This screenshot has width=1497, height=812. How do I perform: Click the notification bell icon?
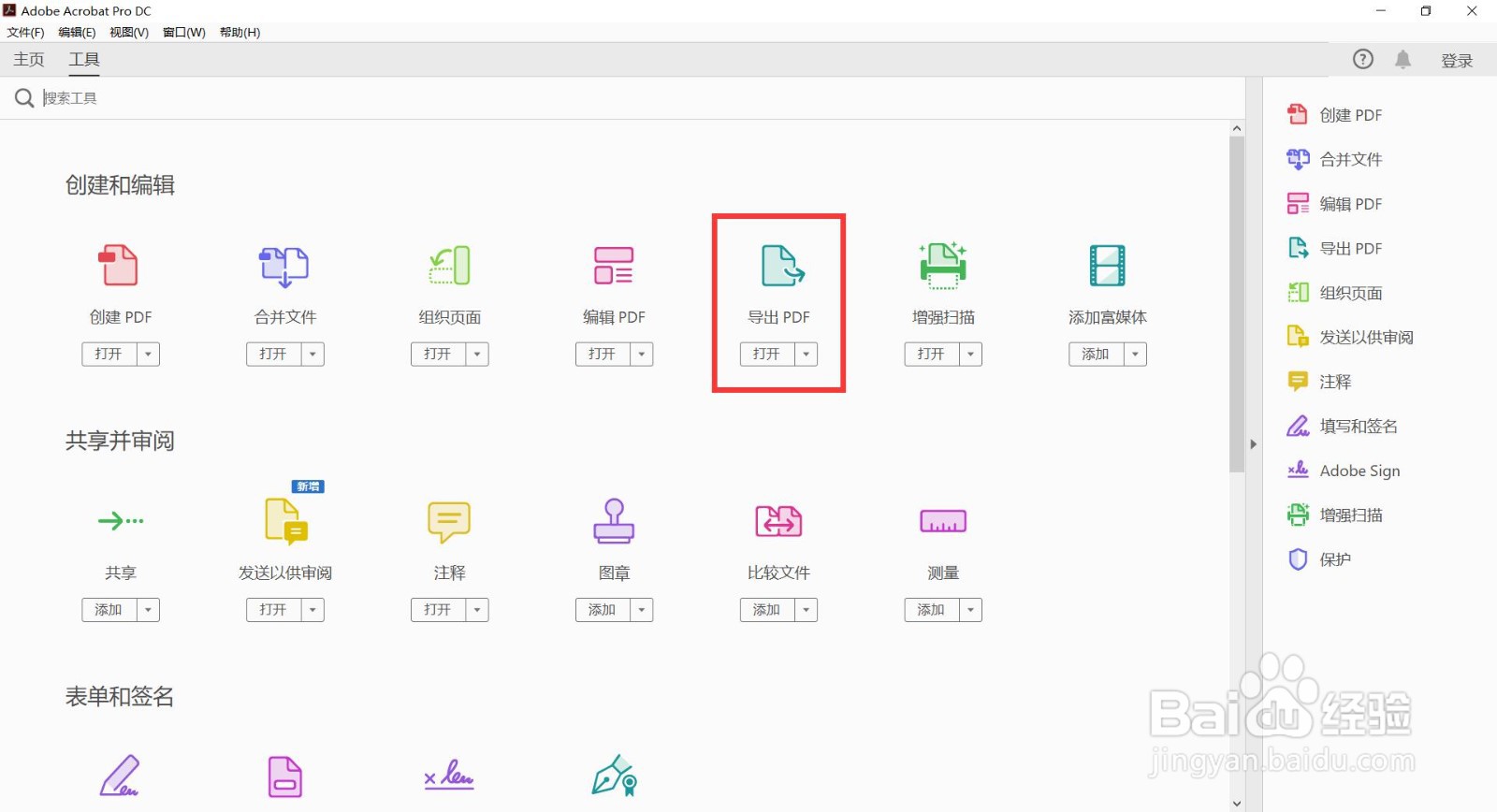(1403, 60)
